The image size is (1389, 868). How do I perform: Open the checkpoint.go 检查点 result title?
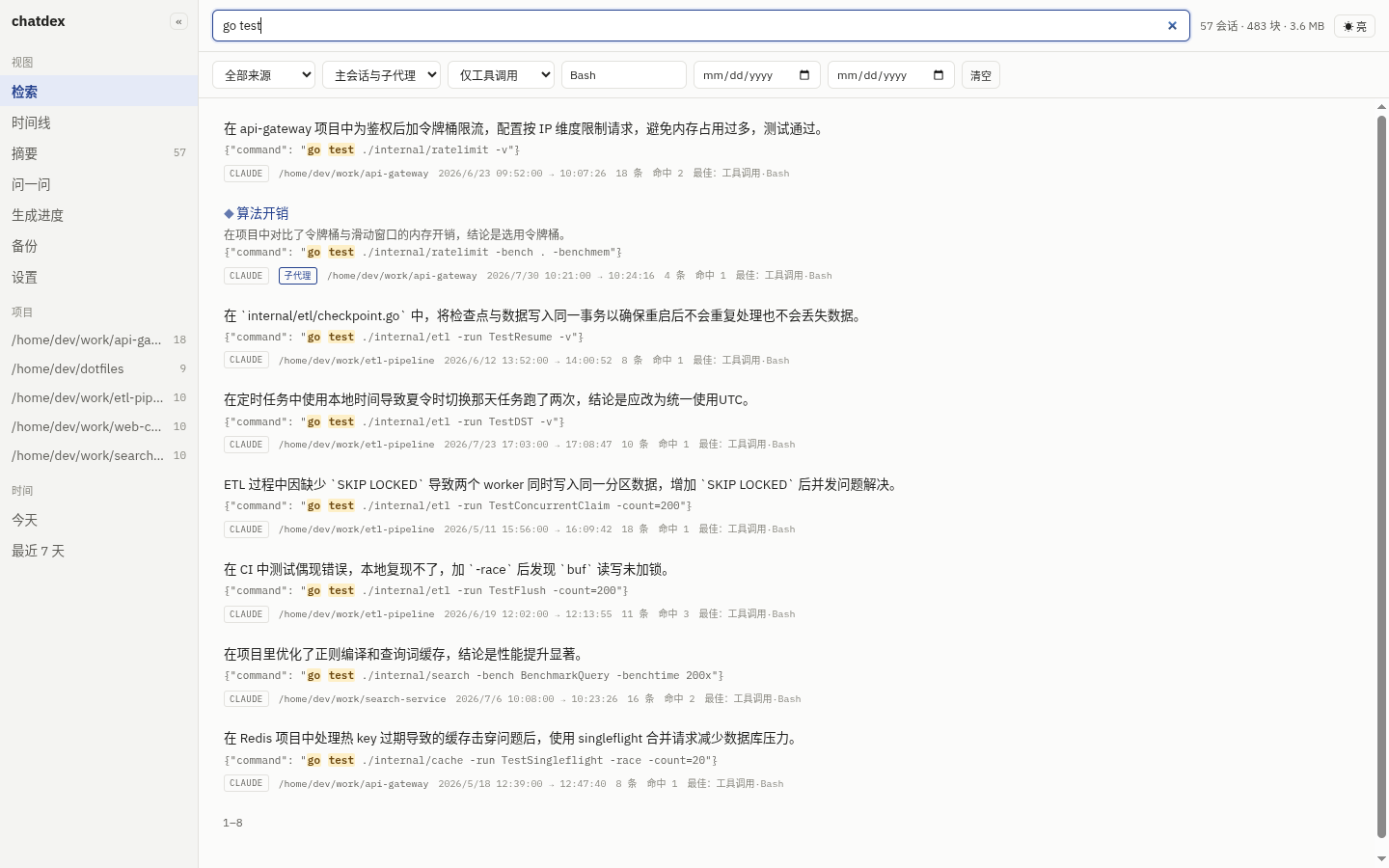click(x=544, y=315)
